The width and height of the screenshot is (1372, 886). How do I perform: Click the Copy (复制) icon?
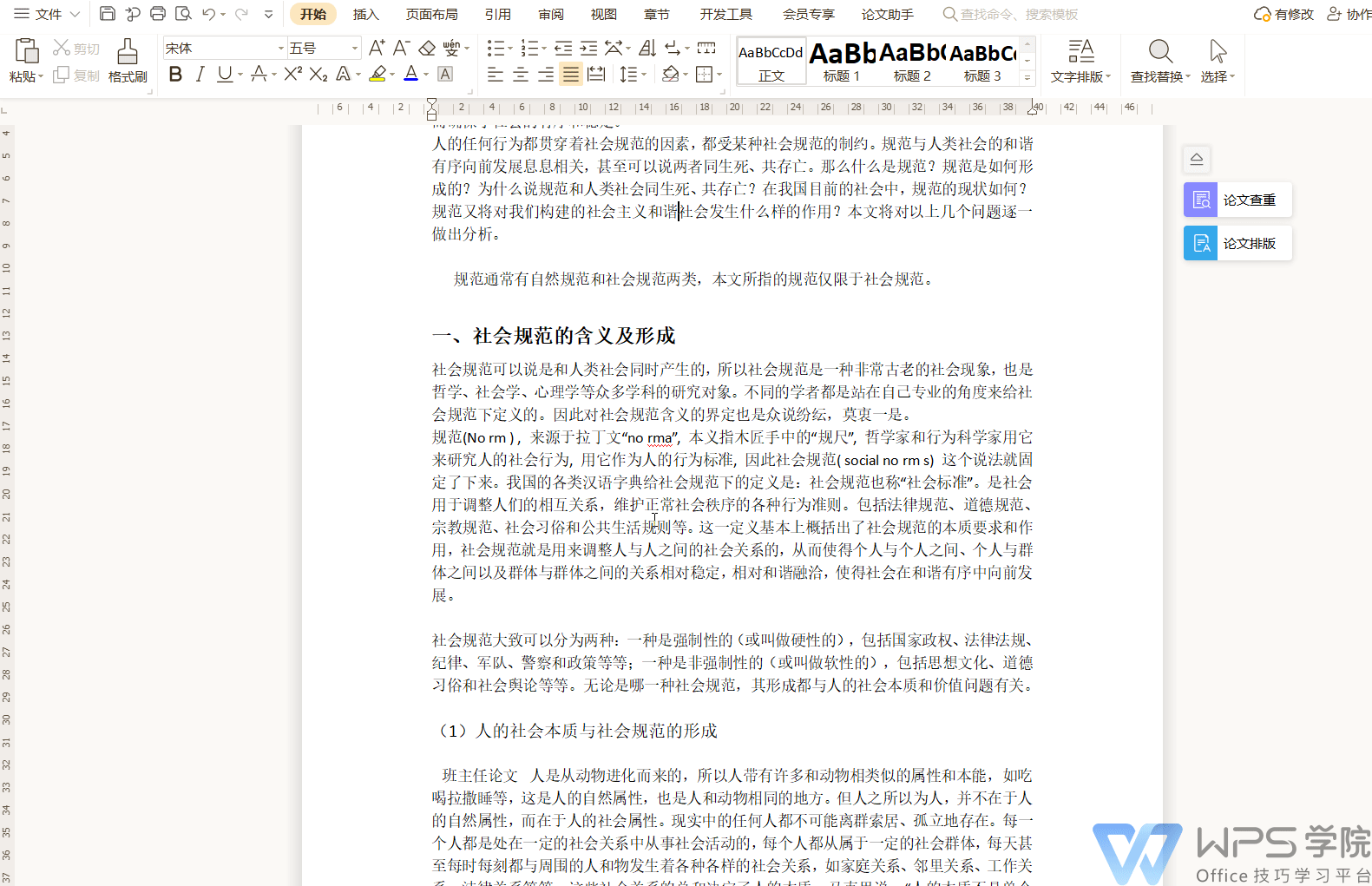point(61,75)
